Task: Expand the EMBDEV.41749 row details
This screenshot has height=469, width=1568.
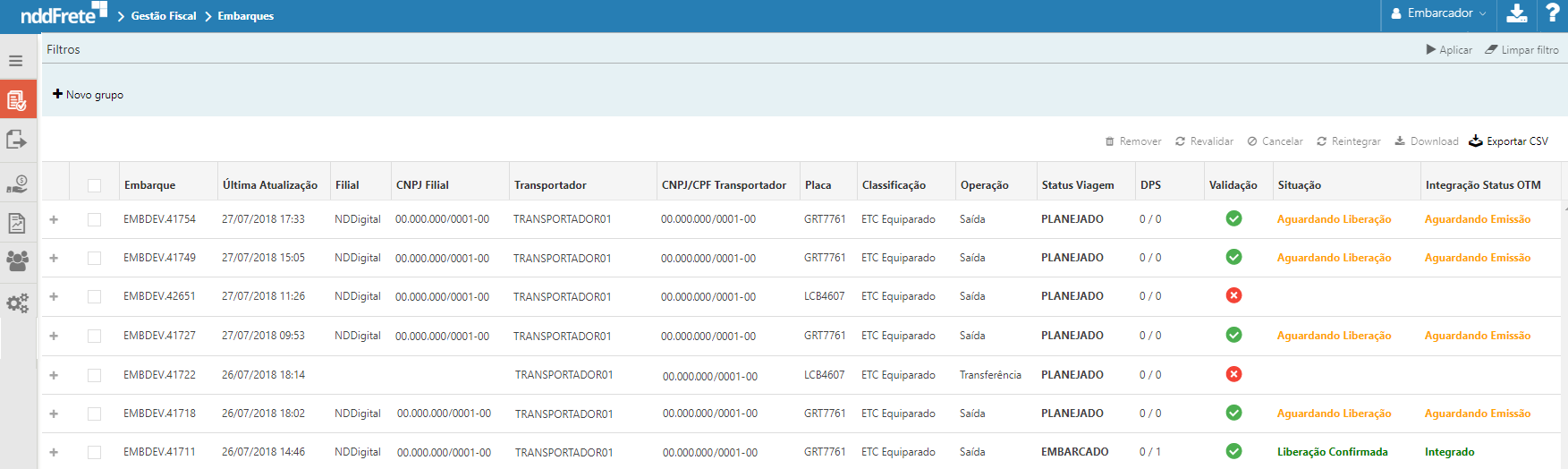Action: (x=54, y=258)
